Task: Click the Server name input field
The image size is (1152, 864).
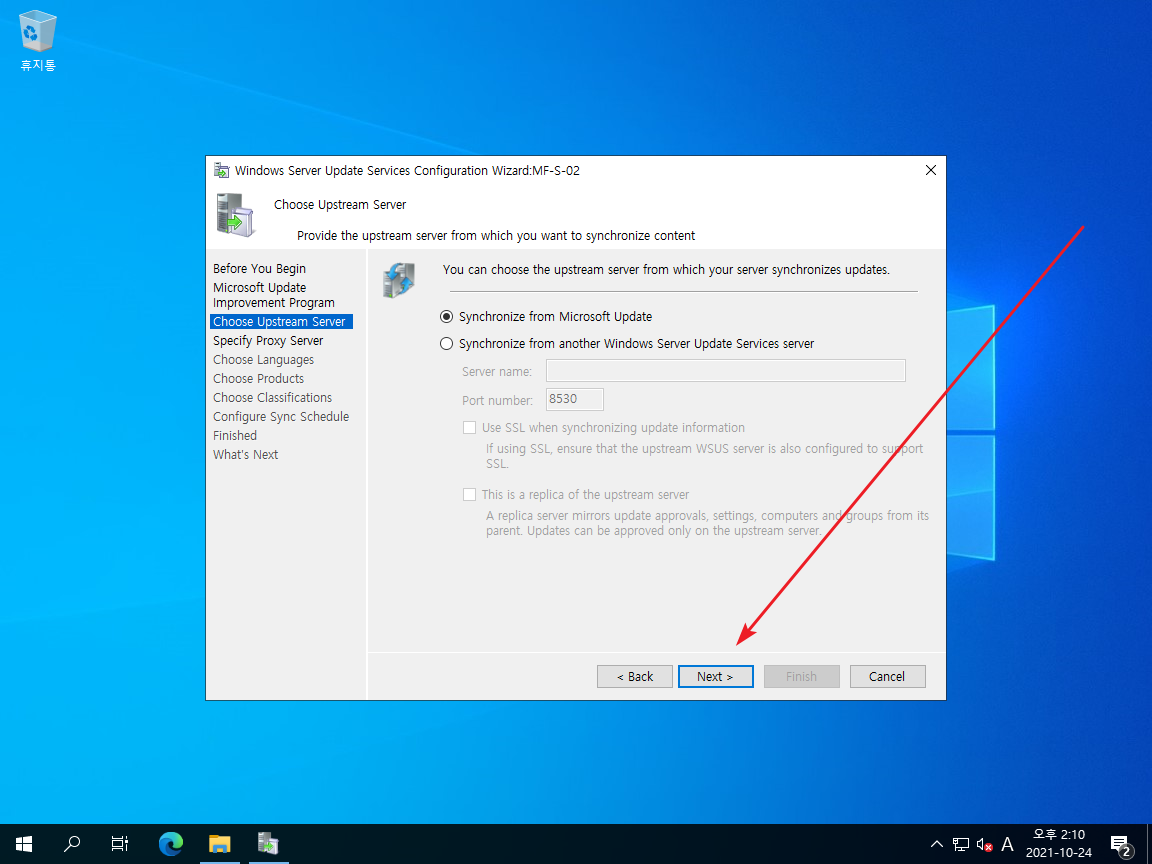Action: click(x=726, y=370)
